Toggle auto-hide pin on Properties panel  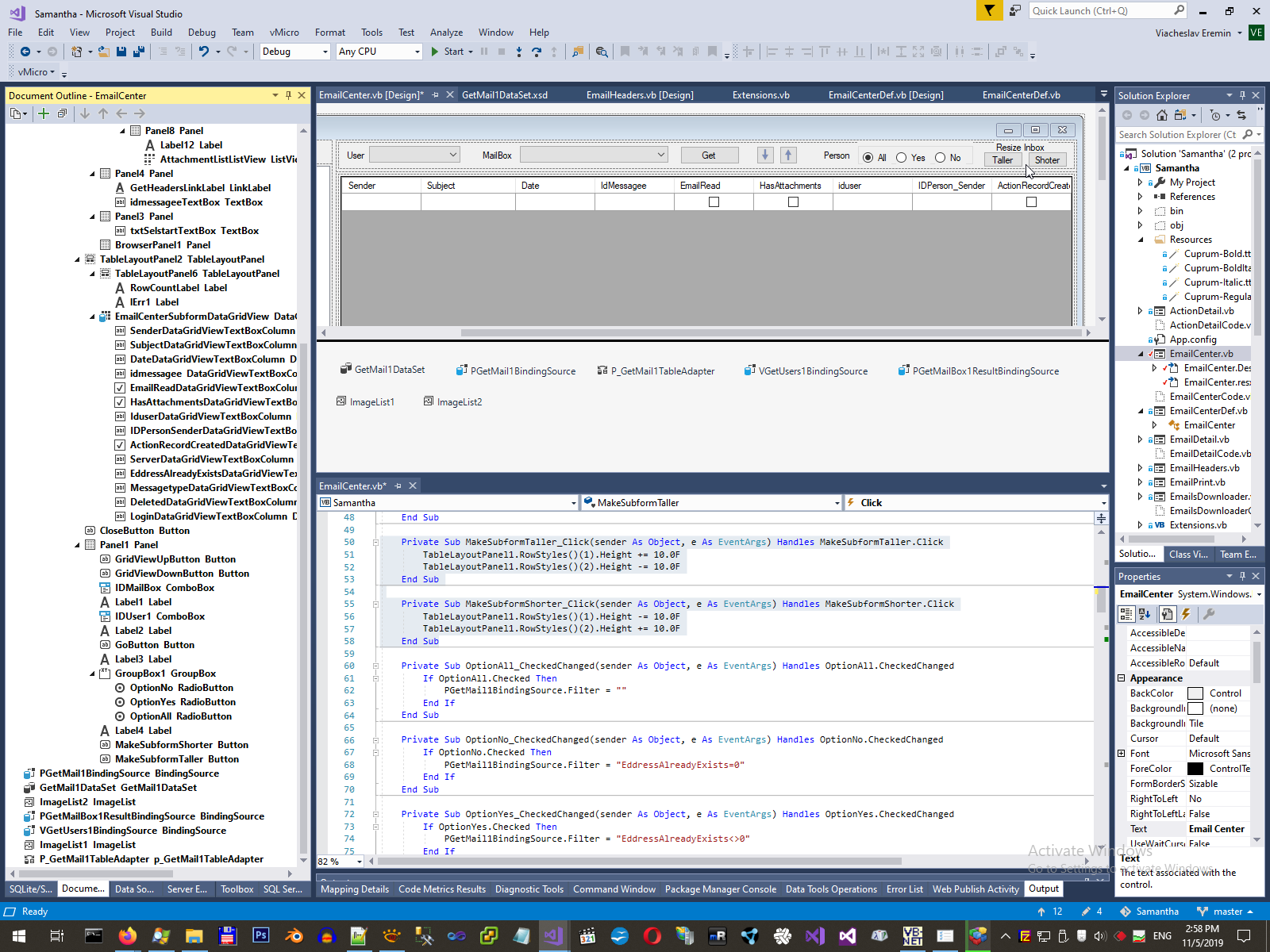pyautogui.click(x=1242, y=576)
